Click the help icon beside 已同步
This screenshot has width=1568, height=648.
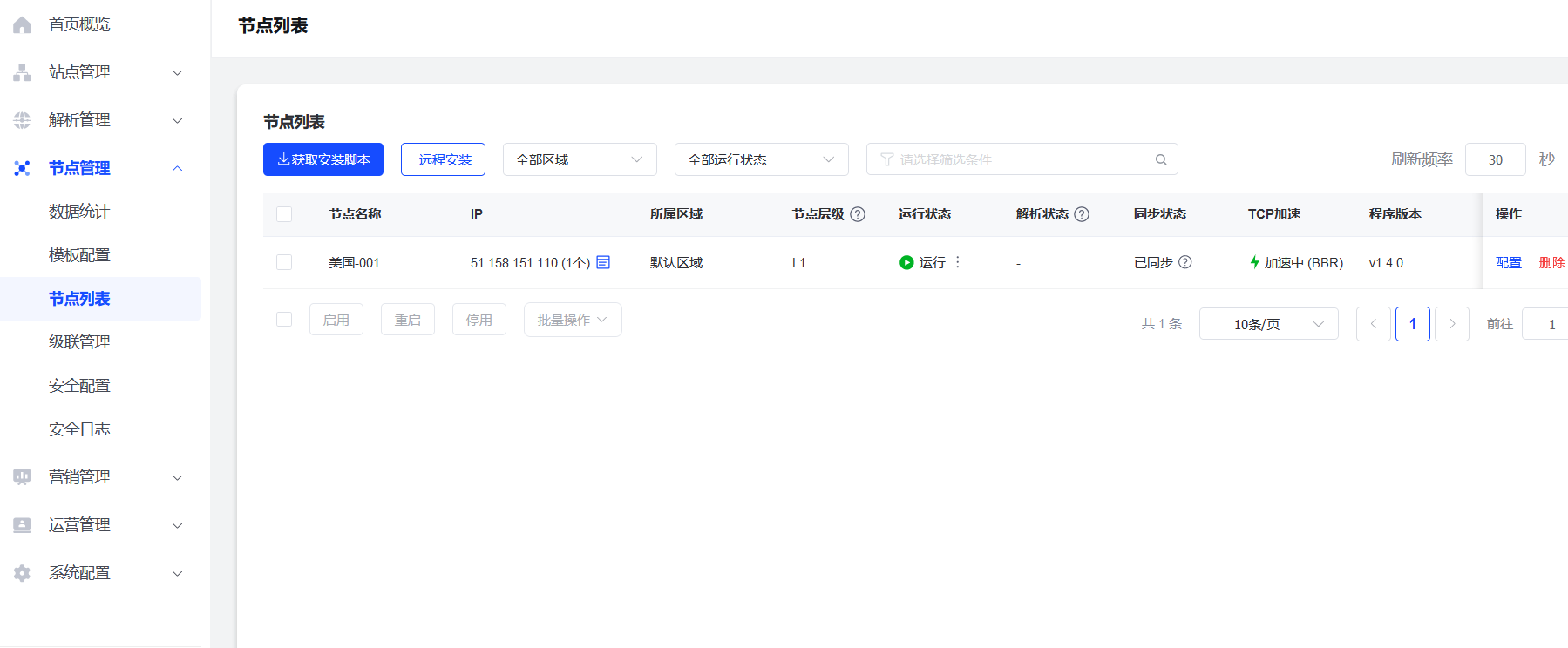[x=1185, y=262]
